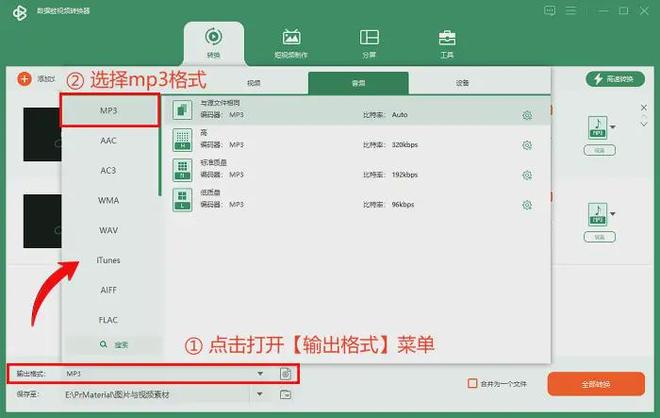Select the 音频 audio format tab

(x=358, y=83)
